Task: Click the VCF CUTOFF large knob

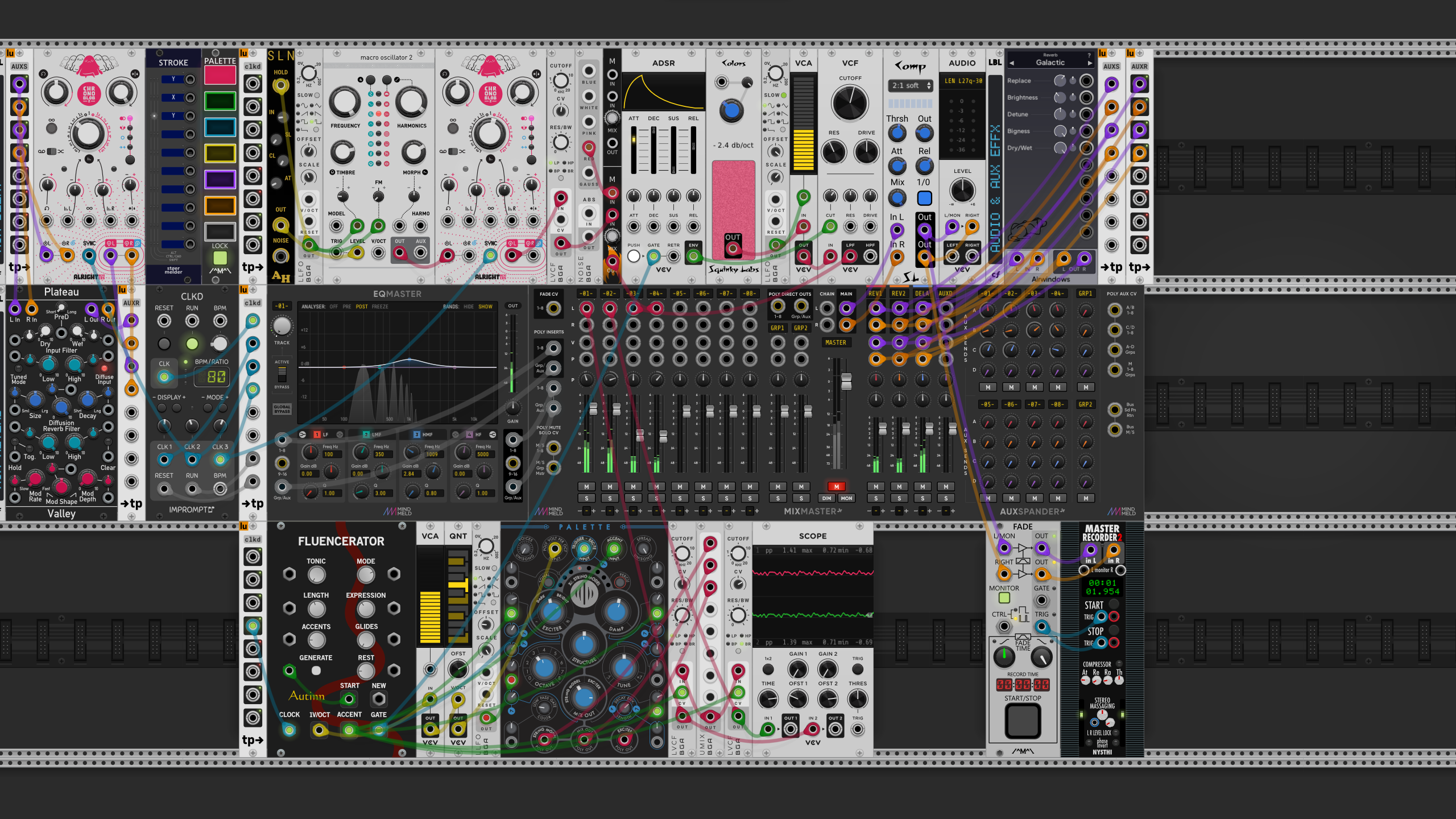Action: click(x=850, y=104)
